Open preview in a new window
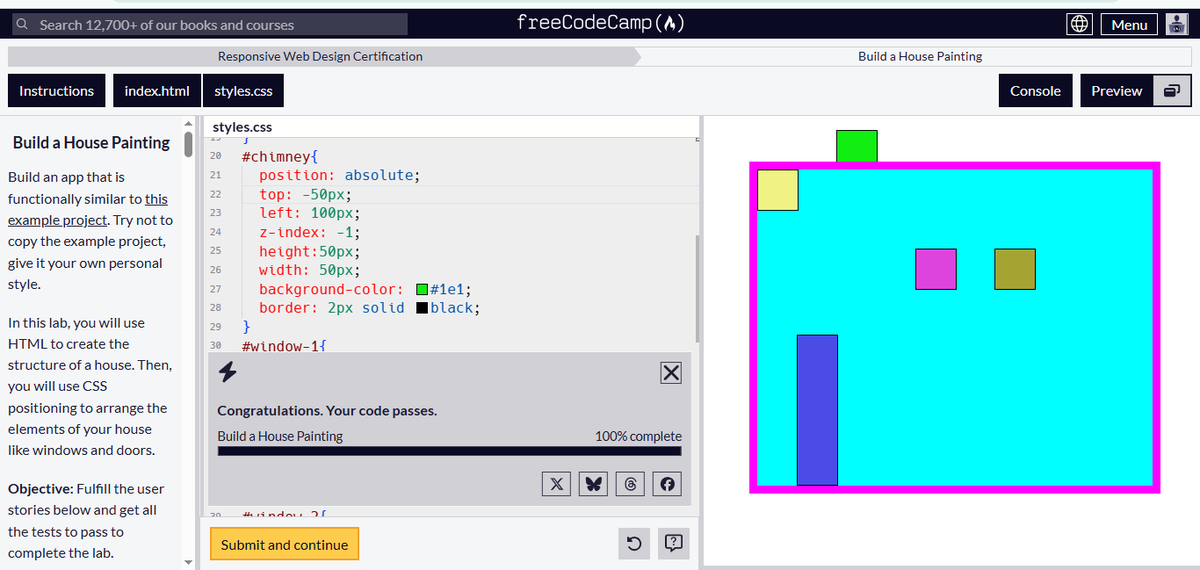The height and width of the screenshot is (570, 1200). tap(1172, 91)
